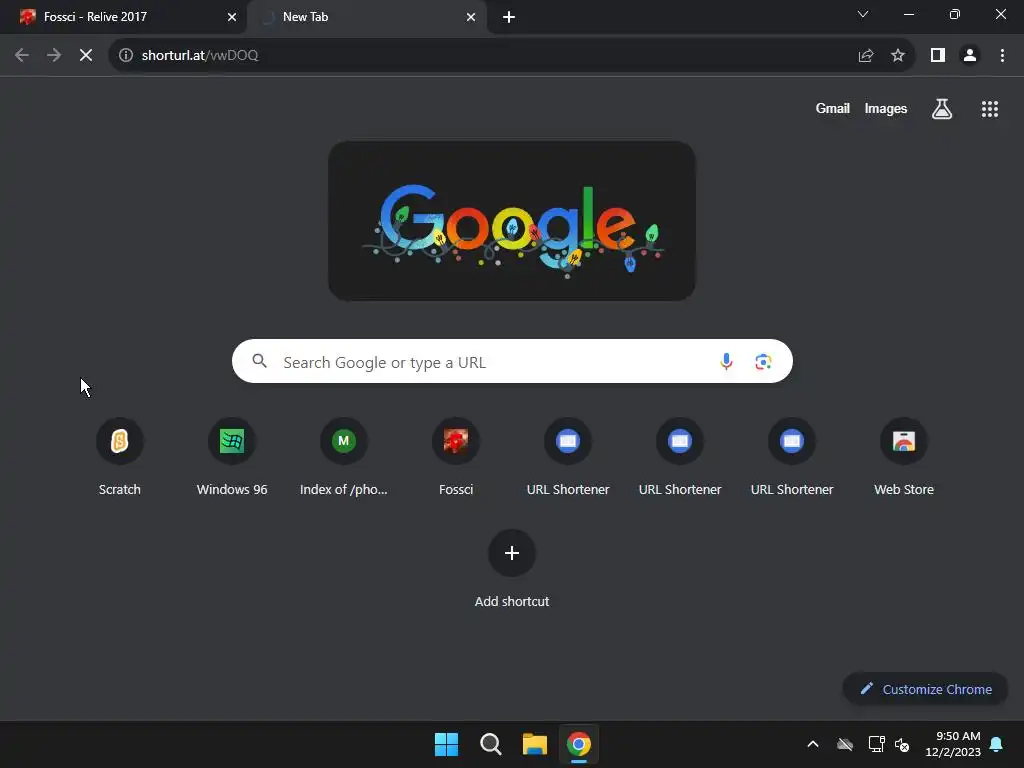Screen dimensions: 1024x768
Task: Add a new shortcut
Action: pyautogui.click(x=512, y=569)
